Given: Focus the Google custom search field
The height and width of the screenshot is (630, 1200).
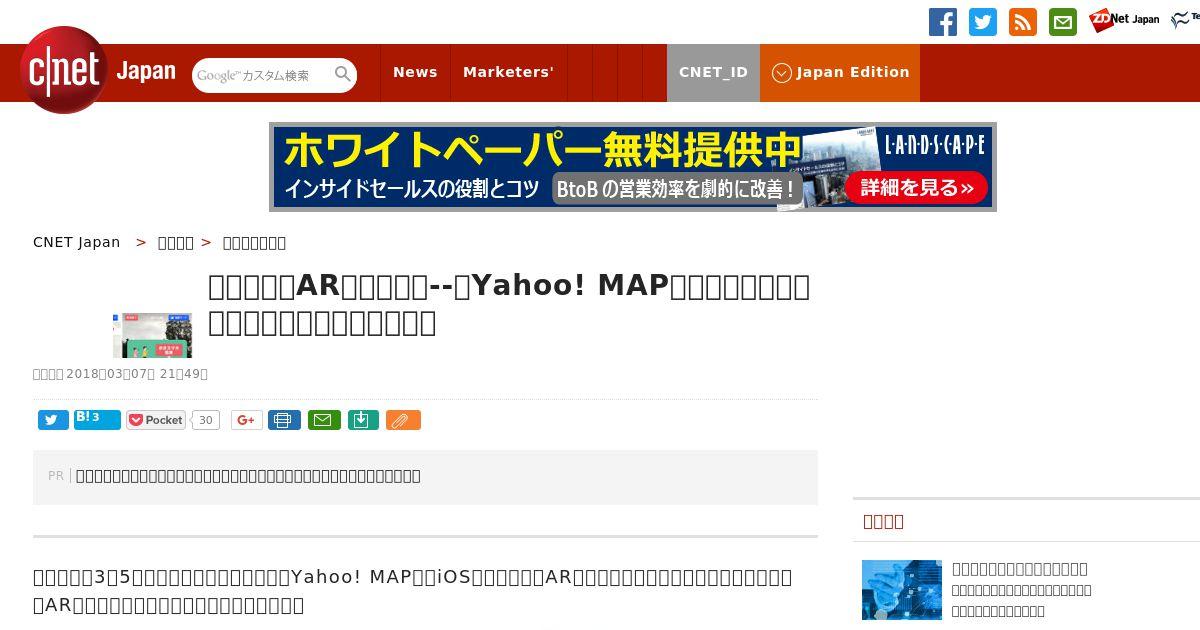Looking at the screenshot, I should click(264, 75).
